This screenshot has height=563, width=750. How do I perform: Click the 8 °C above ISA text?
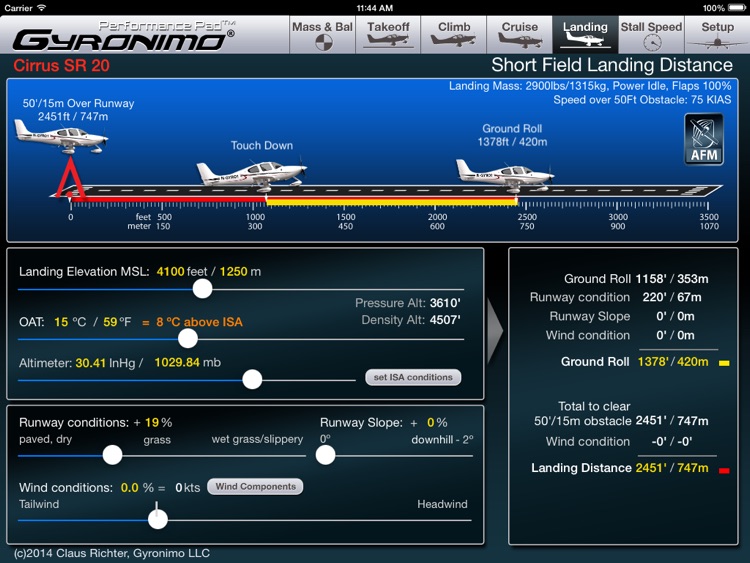pyautogui.click(x=199, y=322)
